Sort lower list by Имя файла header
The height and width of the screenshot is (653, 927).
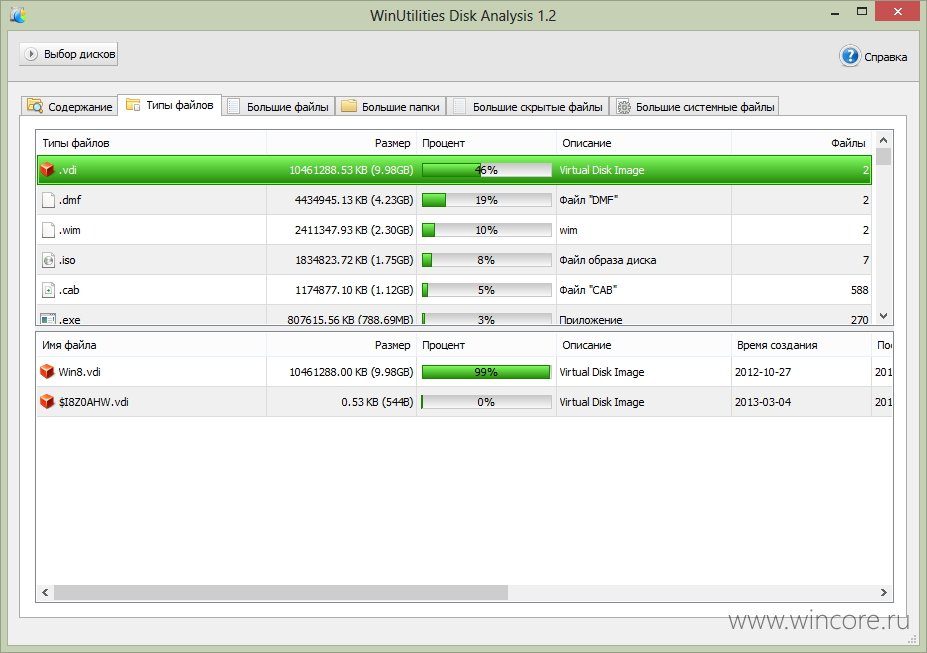[151, 345]
